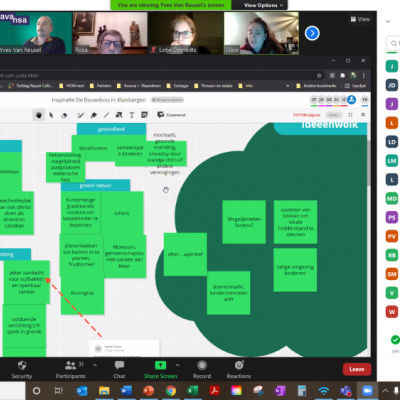Select the line tool
400x400 pixels.
(x=106, y=115)
